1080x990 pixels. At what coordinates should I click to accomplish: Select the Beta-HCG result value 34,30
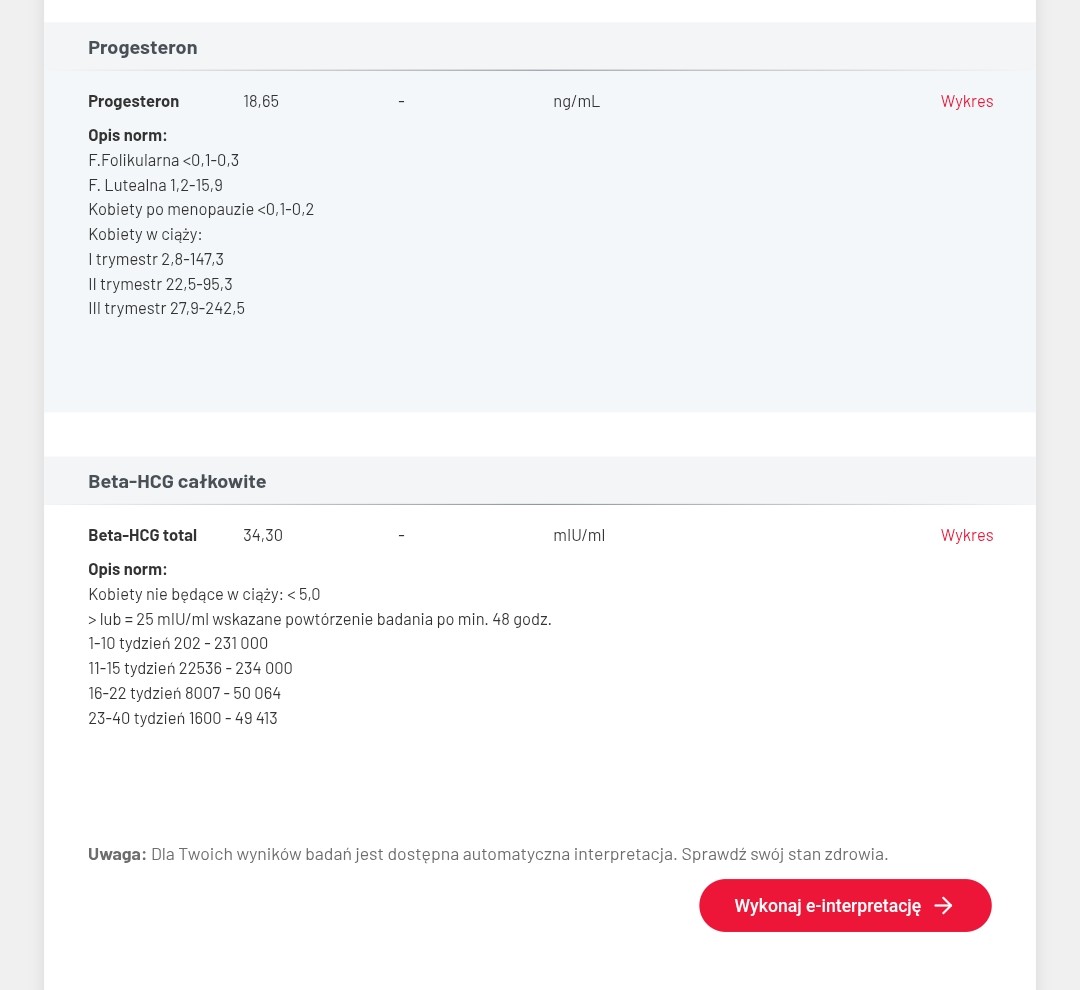263,535
